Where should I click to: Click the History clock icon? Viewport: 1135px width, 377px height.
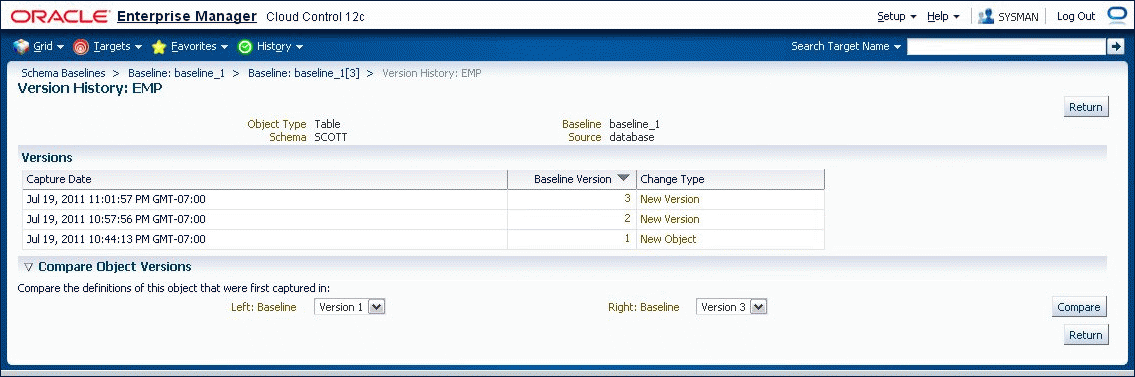(x=245, y=47)
